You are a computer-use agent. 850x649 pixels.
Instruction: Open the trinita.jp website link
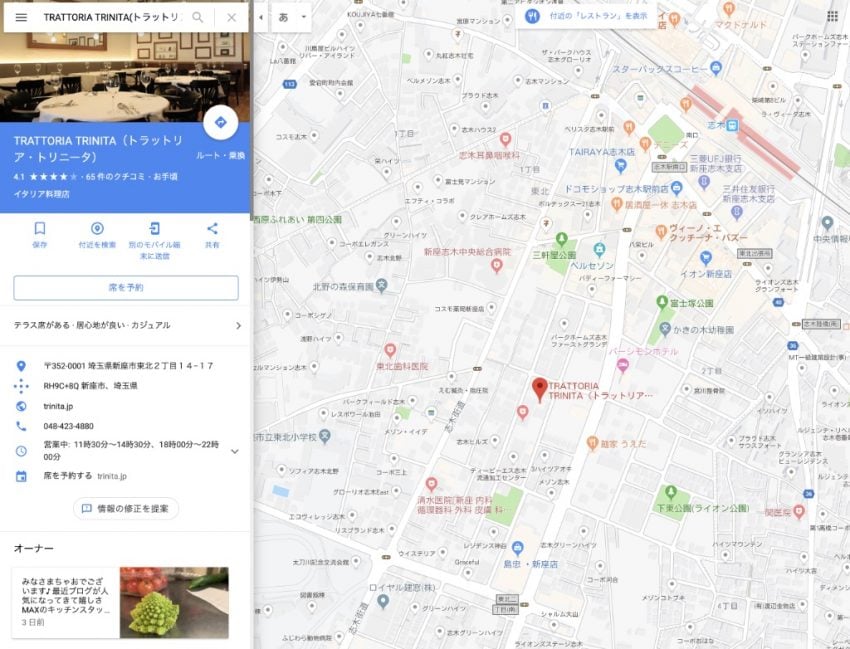[x=58, y=406]
